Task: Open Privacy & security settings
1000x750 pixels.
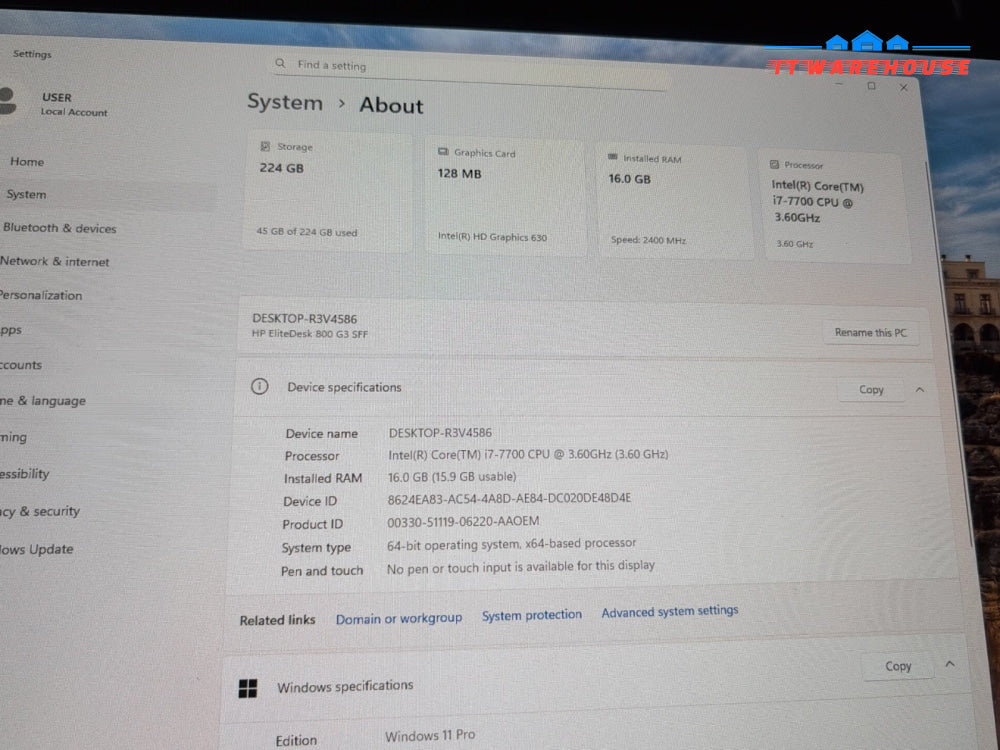Action: 40,511
